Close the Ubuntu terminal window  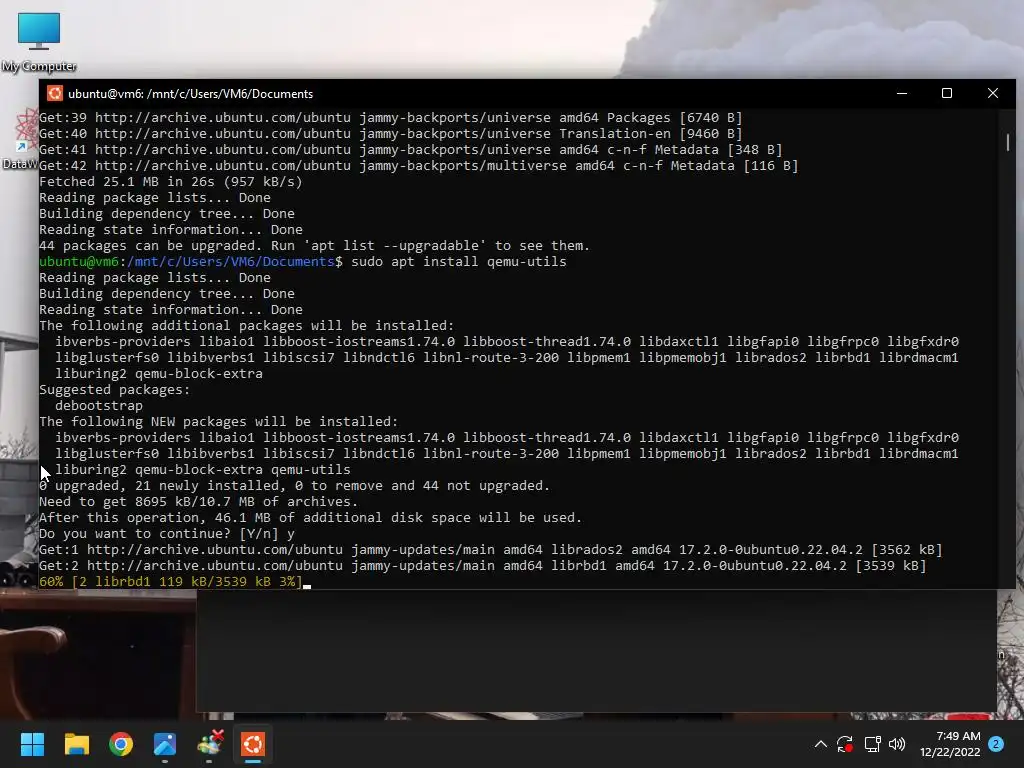coord(993,93)
